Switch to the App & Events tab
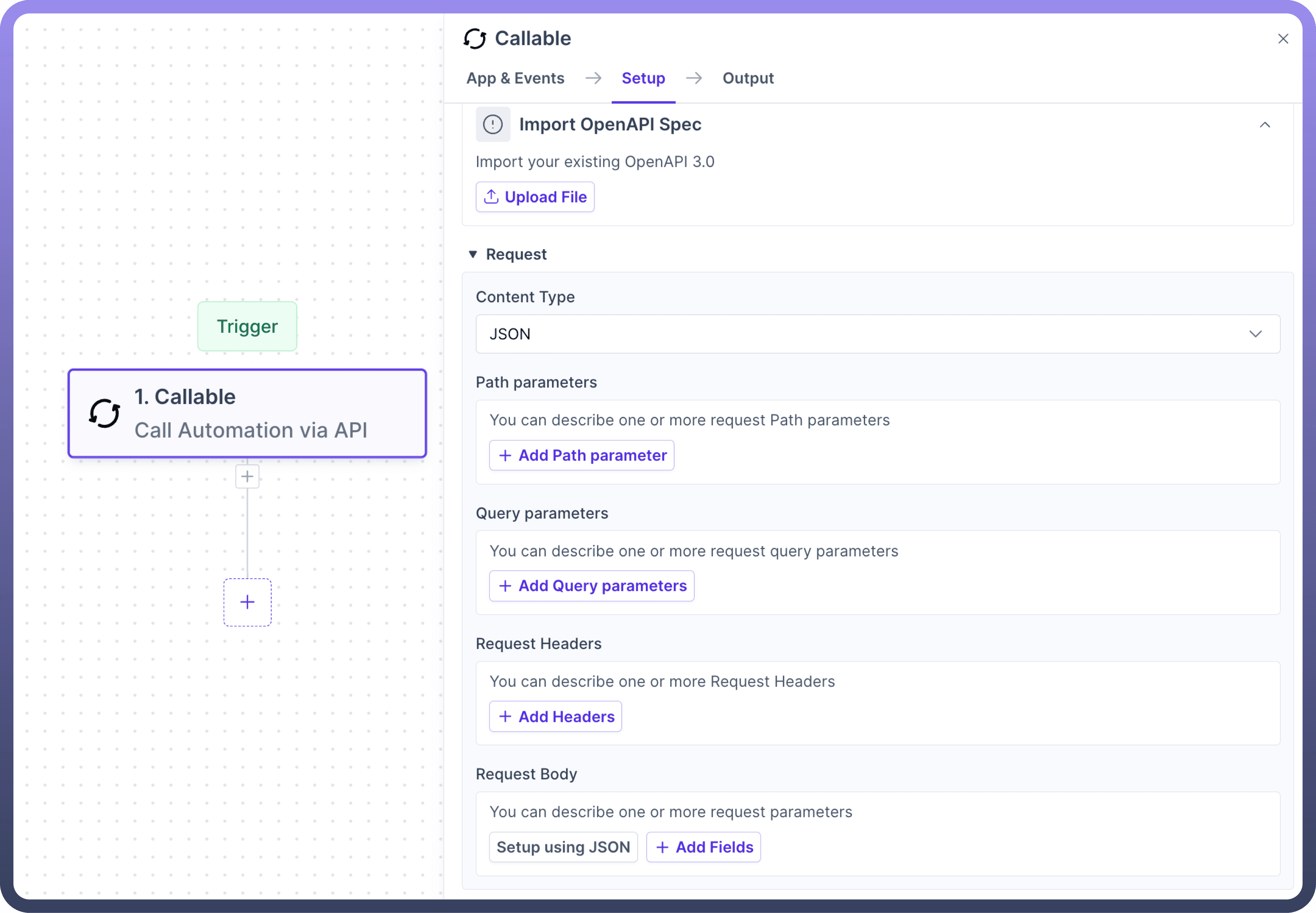The width and height of the screenshot is (1316, 913). 515,78
